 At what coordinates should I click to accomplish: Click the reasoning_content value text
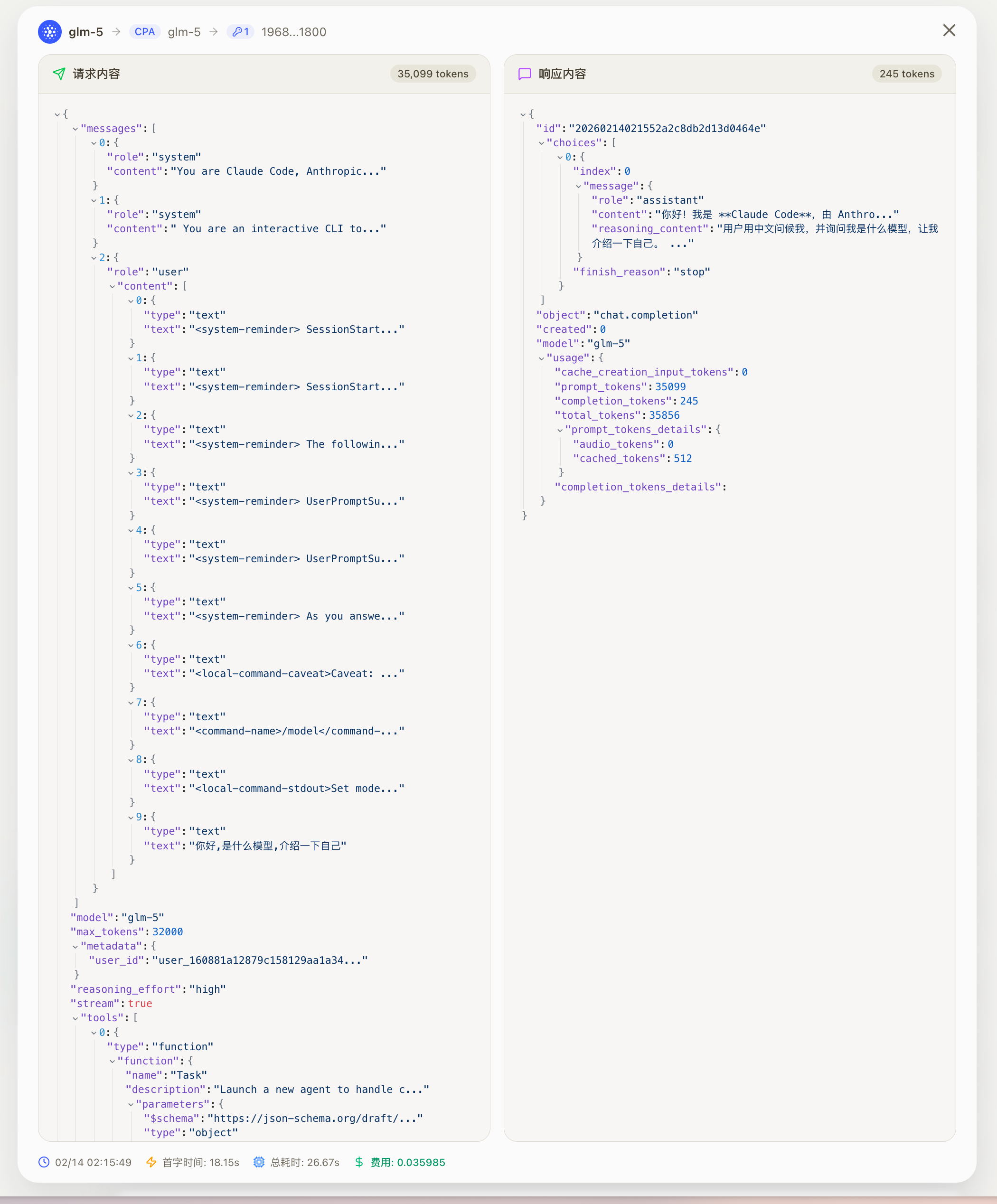(x=765, y=235)
